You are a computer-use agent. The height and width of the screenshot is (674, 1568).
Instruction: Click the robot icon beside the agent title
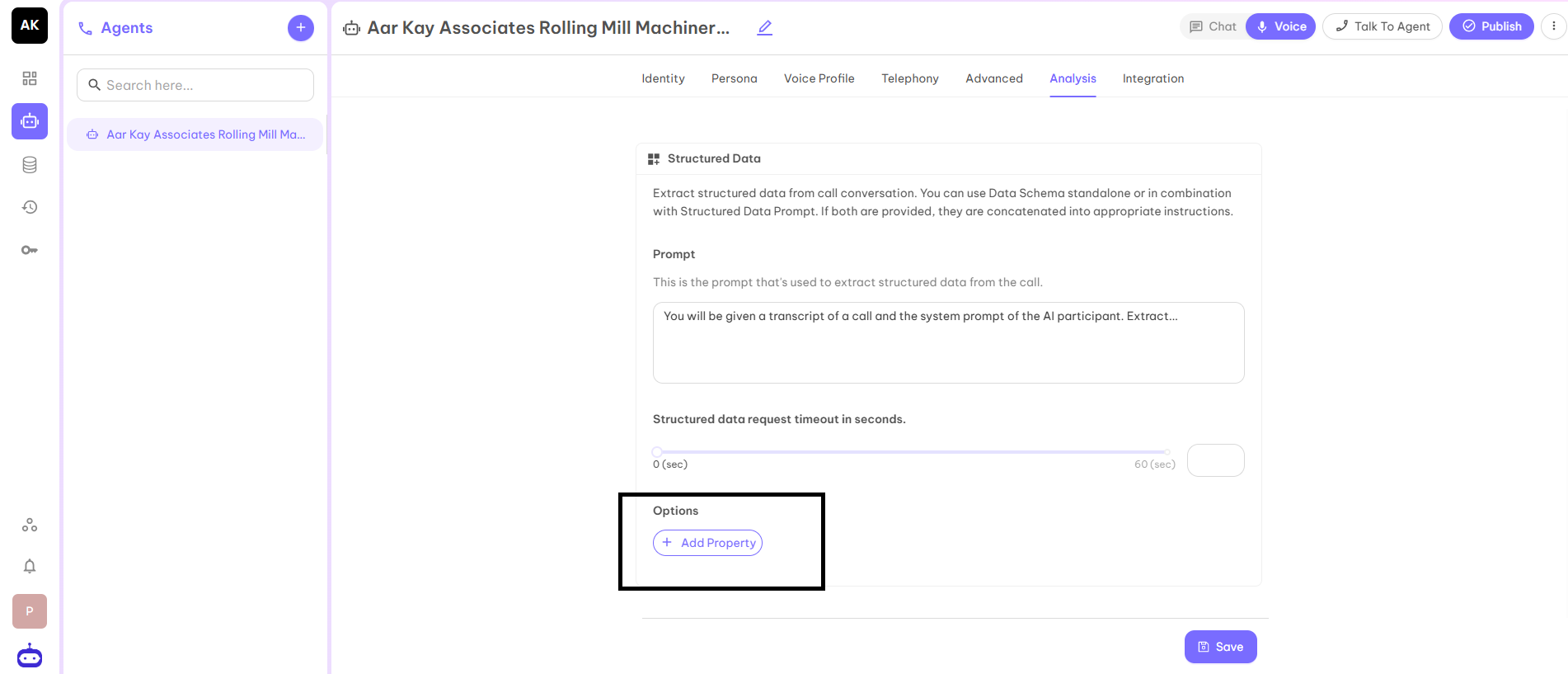coord(352,28)
